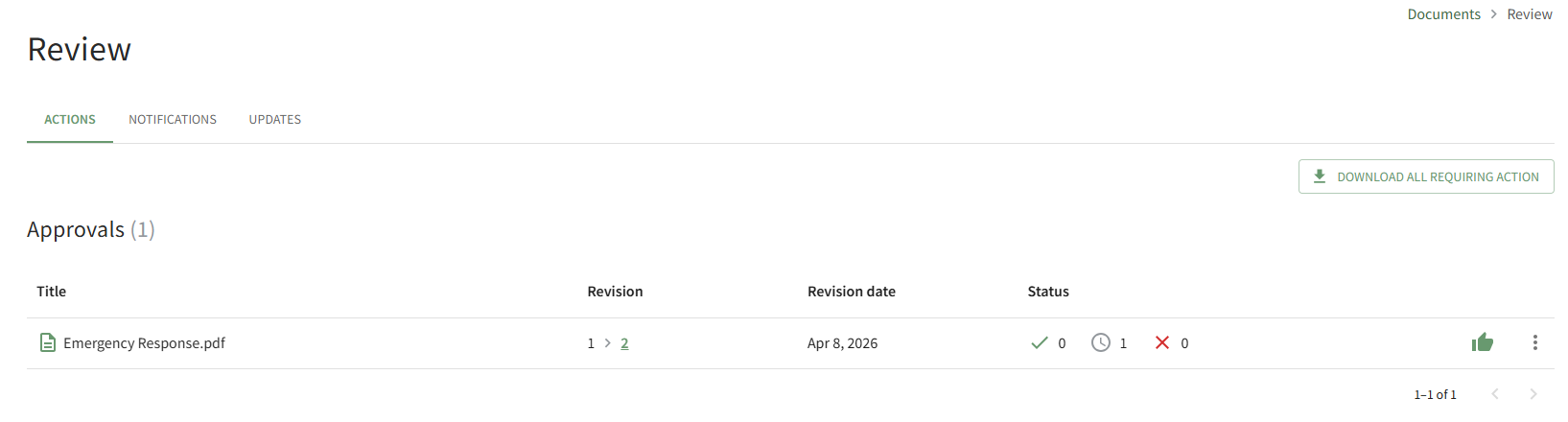Open the three-dot row options menu
Viewport: 1568px width, 422px height.
1534,342
